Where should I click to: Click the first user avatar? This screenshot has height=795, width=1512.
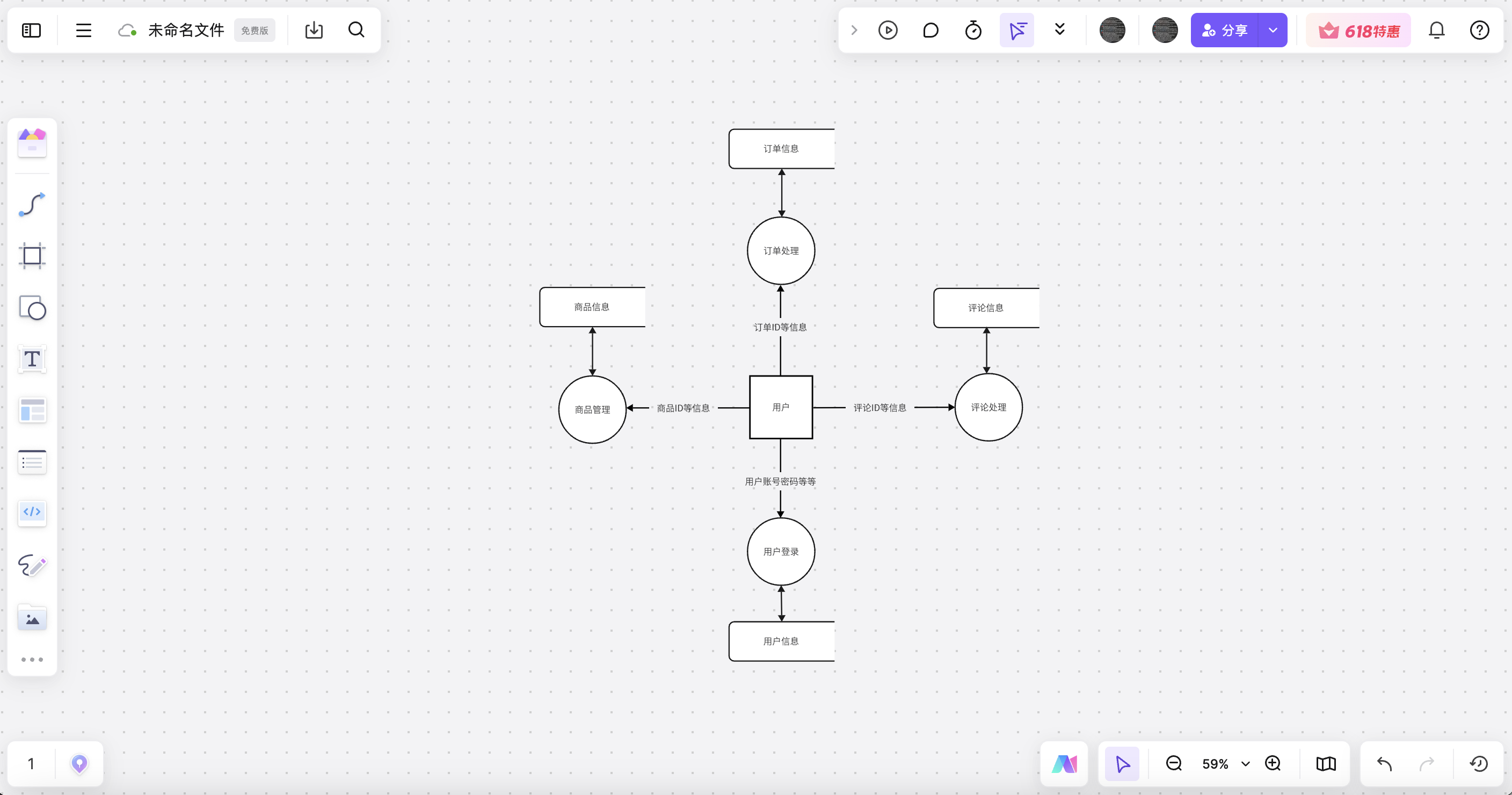click(x=1111, y=30)
